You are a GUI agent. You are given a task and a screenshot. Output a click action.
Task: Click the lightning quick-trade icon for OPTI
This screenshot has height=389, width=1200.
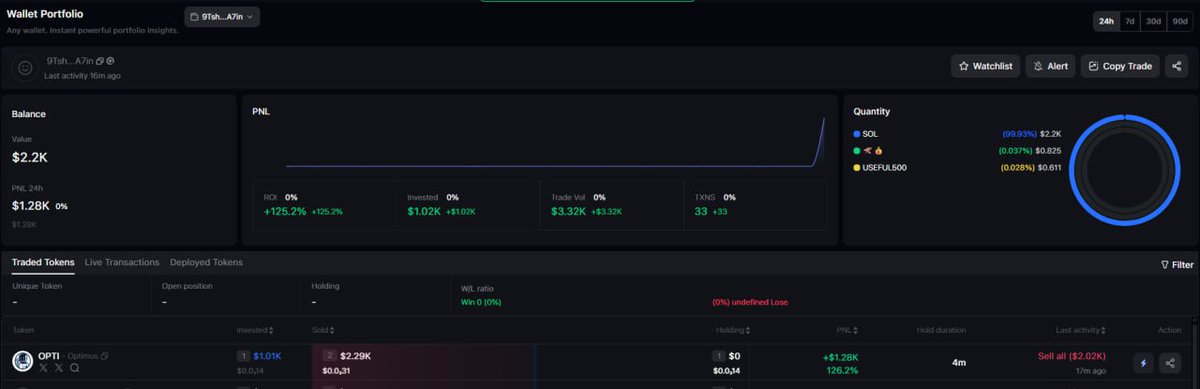pos(1144,363)
